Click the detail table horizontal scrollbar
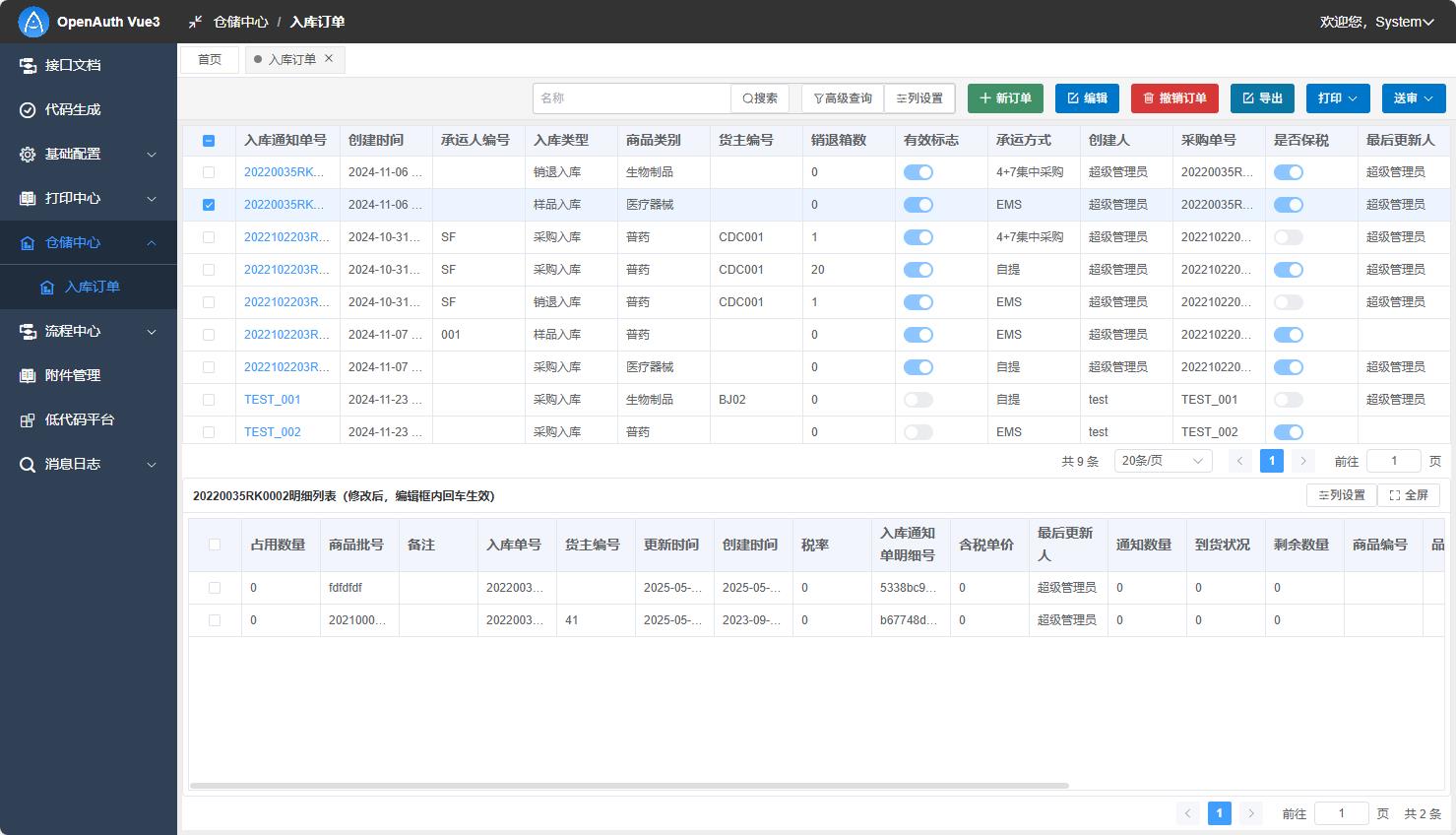The height and width of the screenshot is (835, 1456). [x=628, y=786]
